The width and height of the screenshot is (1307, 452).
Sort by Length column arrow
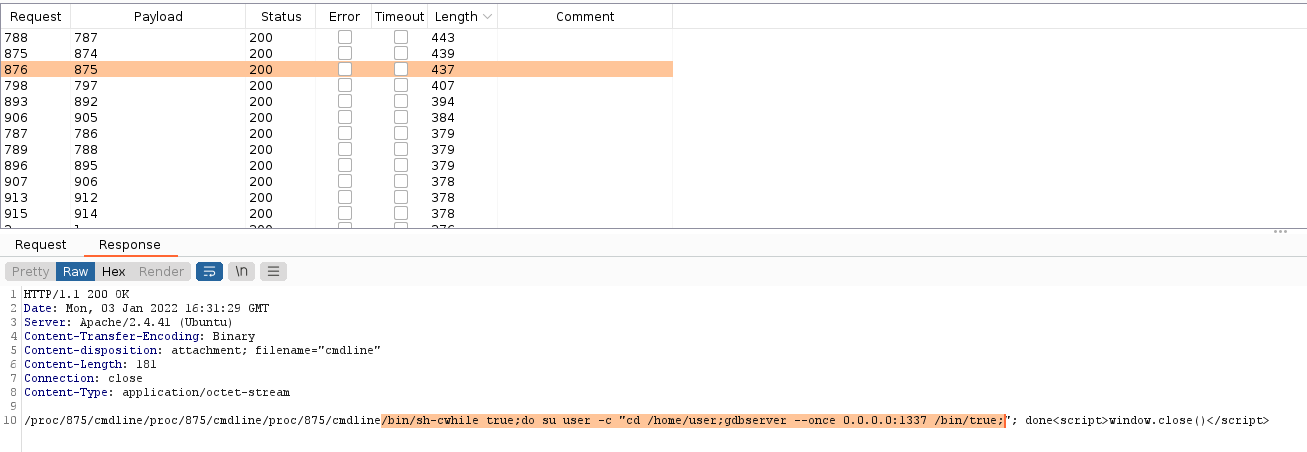[x=487, y=17]
